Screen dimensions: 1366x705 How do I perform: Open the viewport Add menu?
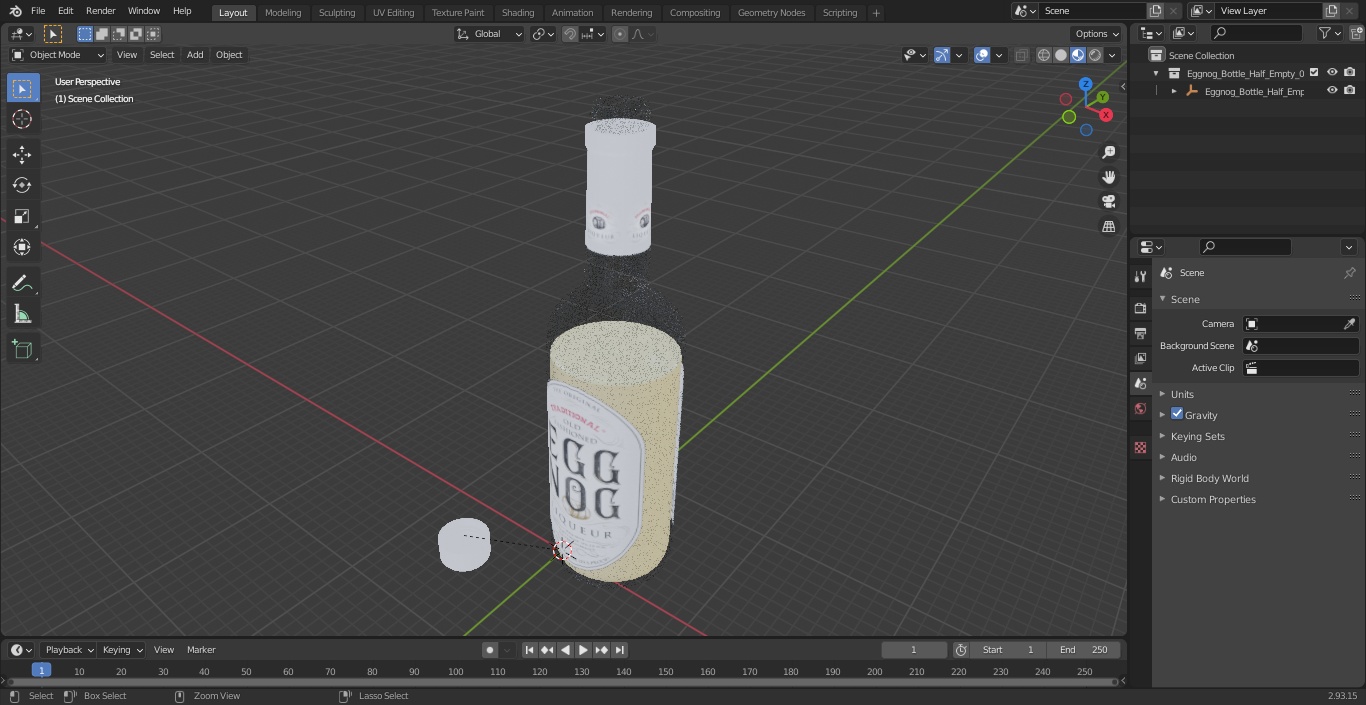point(195,55)
